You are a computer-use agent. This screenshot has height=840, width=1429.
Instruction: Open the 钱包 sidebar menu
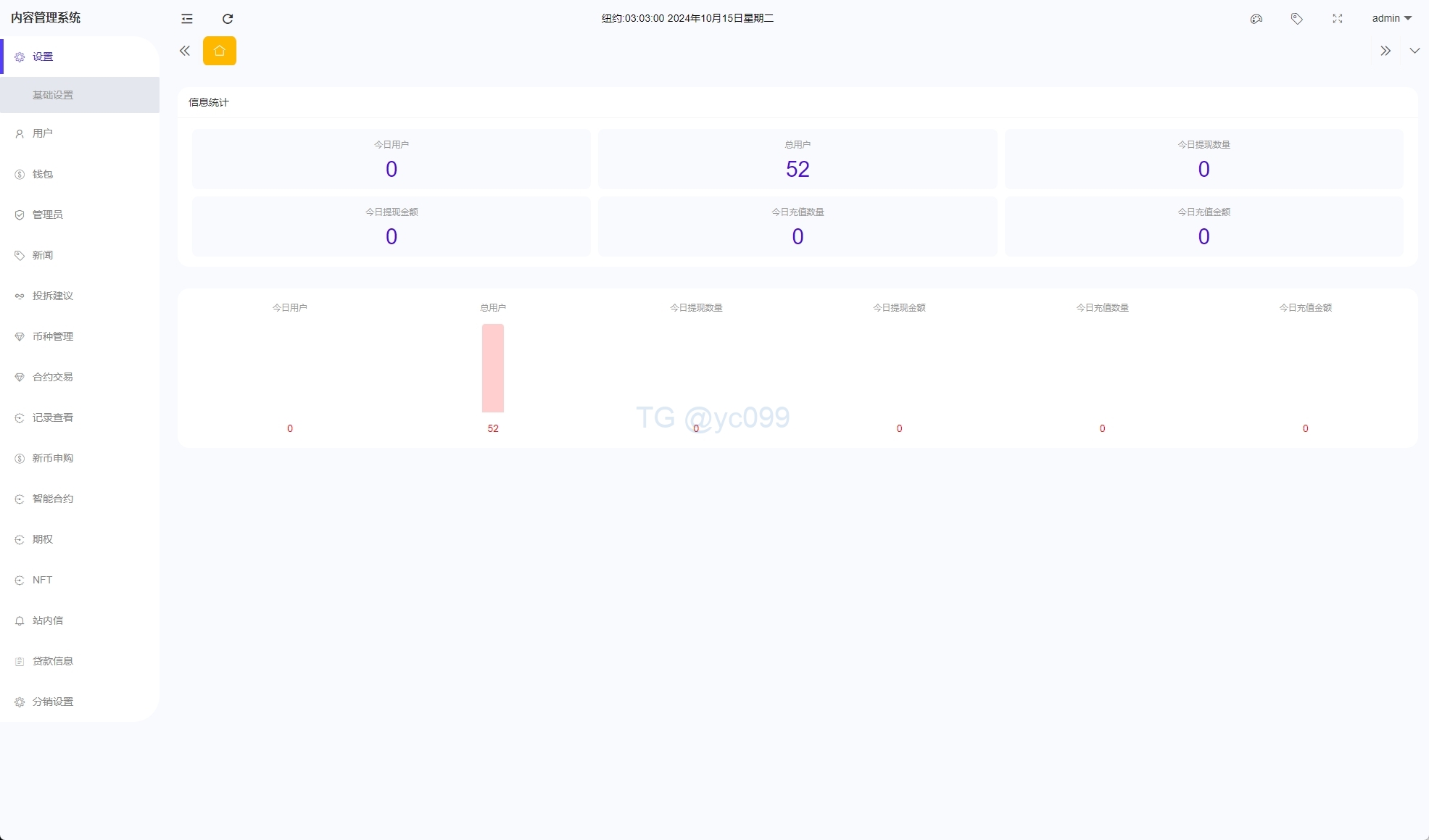tap(43, 174)
